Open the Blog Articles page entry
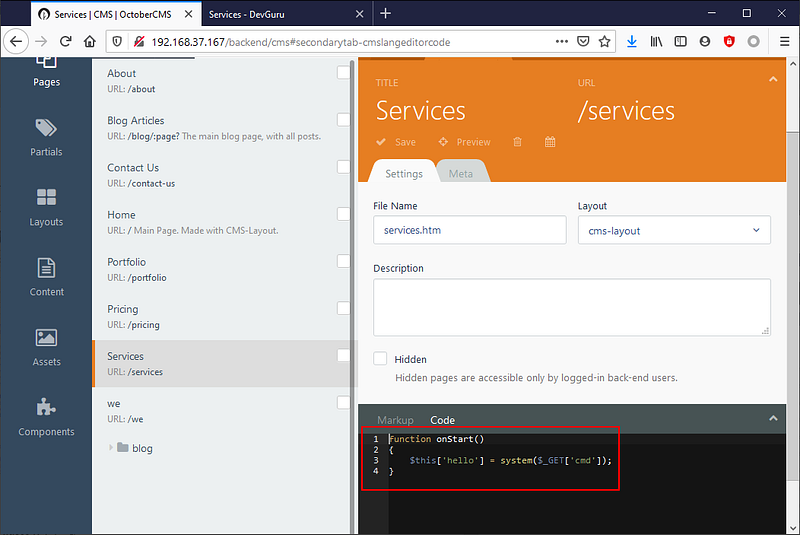The height and width of the screenshot is (535, 800). coord(221,128)
